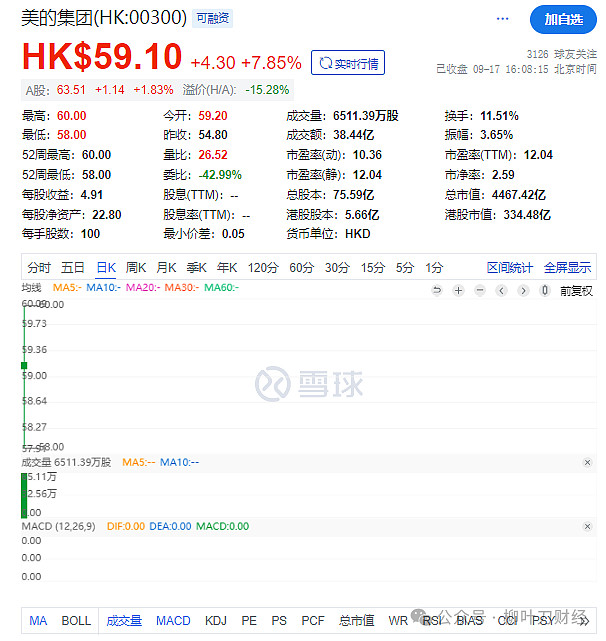Click the 港股市值 334.48亿 value

point(527,215)
